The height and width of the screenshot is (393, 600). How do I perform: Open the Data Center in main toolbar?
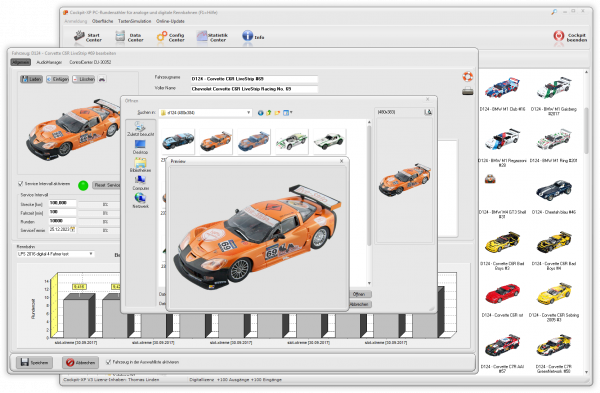[x=129, y=37]
